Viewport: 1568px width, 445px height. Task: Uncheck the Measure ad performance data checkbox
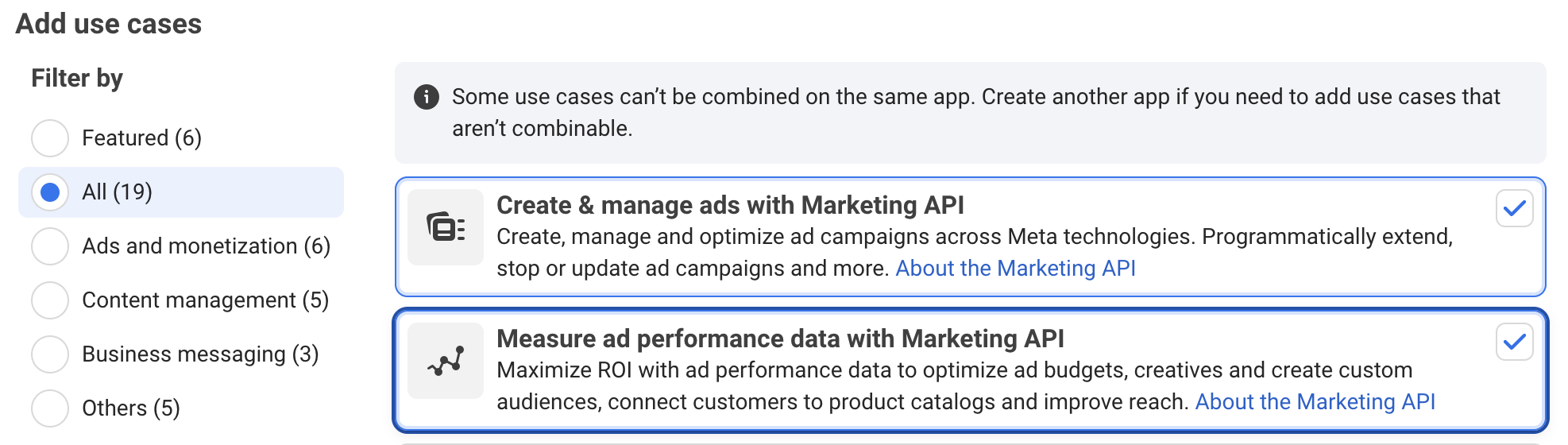pos(1514,342)
